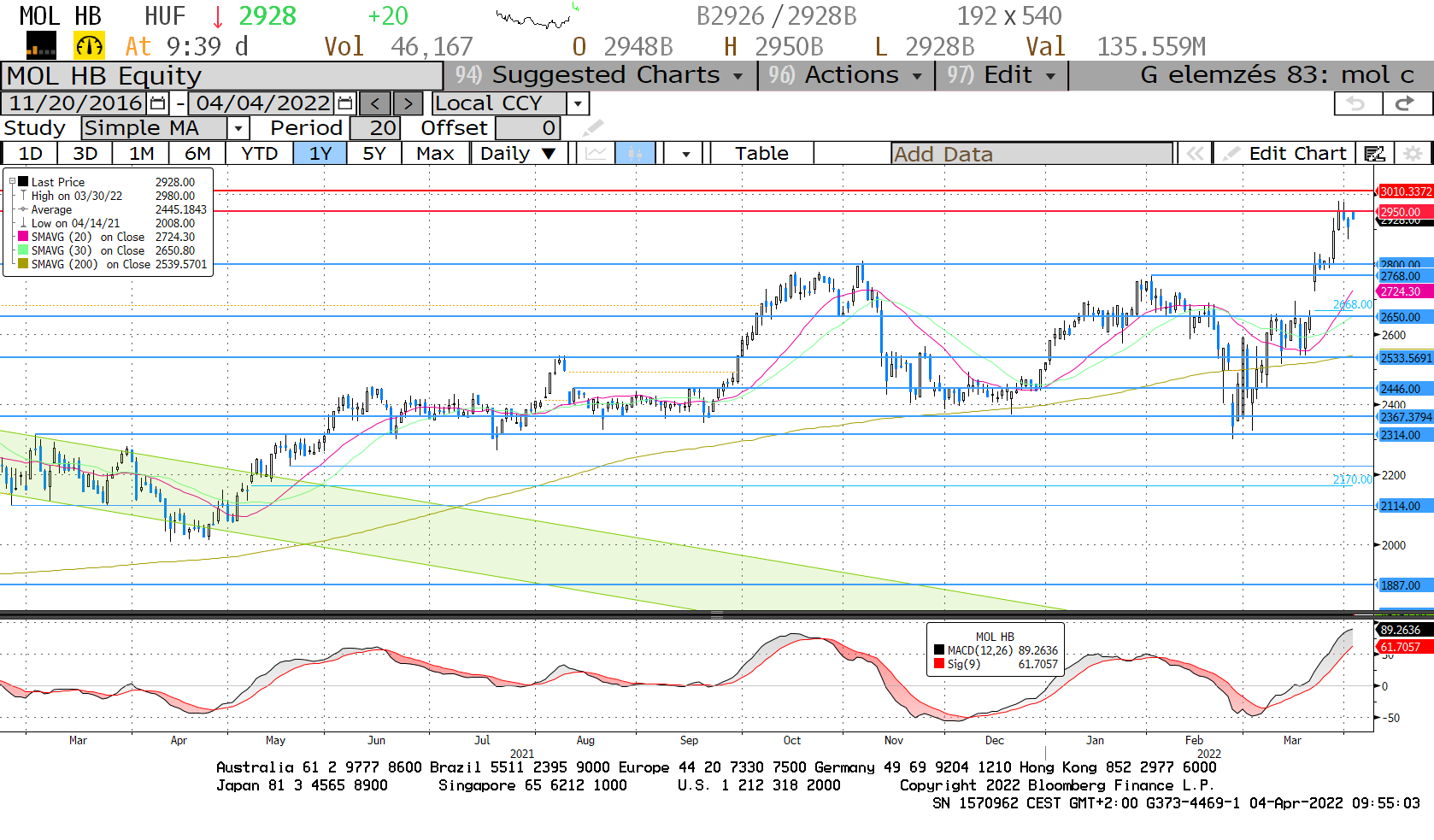Click the Low on 04/14/21 marker icon

(x=23, y=223)
